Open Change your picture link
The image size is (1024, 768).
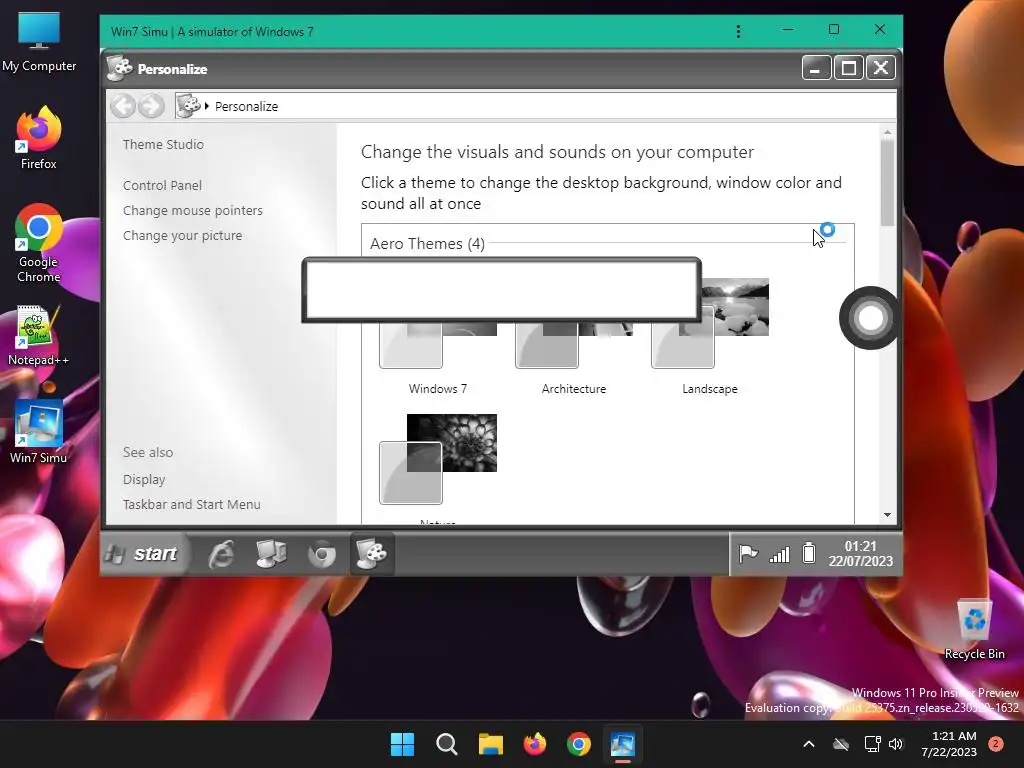[182, 235]
